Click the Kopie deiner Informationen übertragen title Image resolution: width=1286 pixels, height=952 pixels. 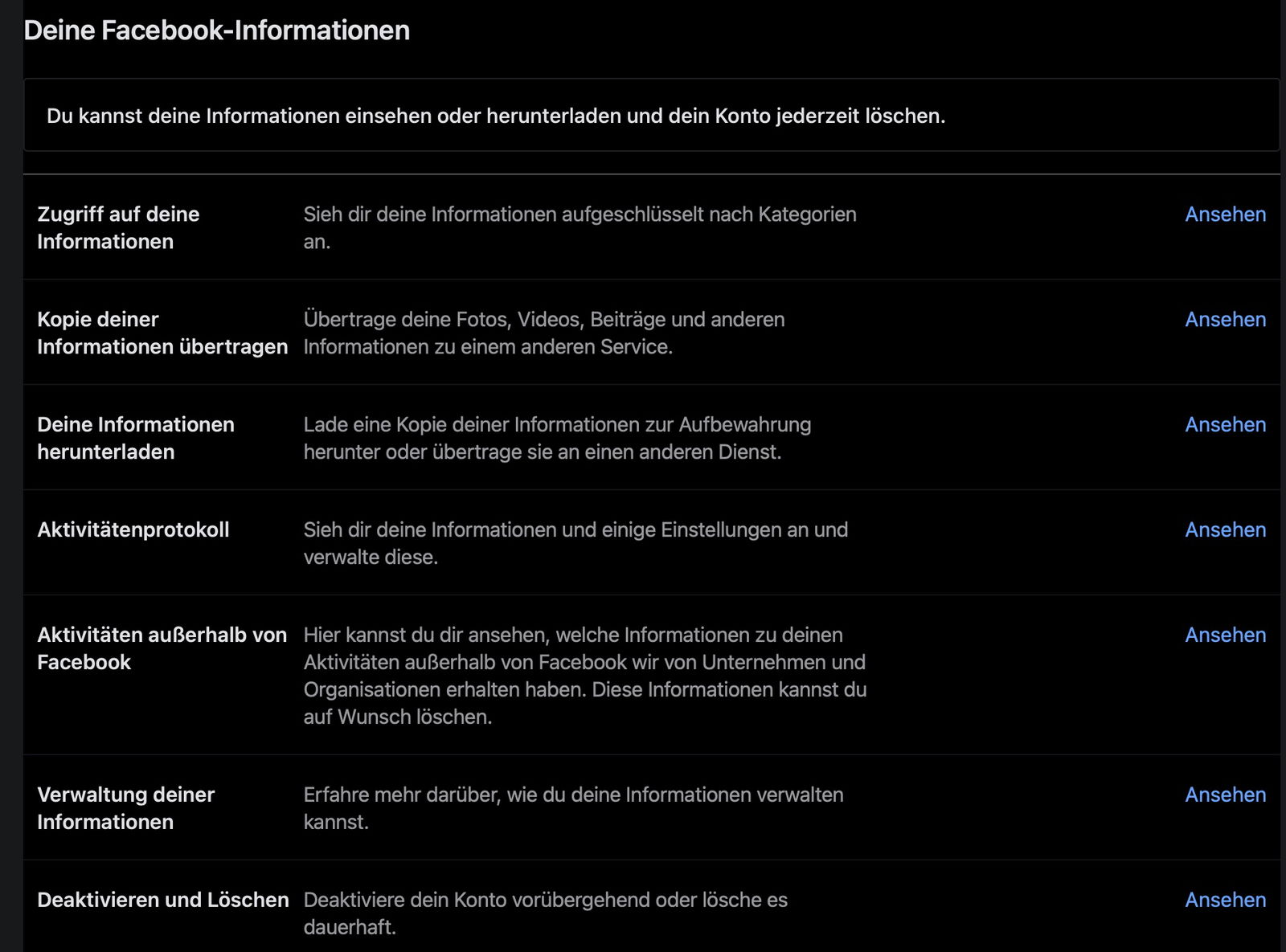coord(162,333)
